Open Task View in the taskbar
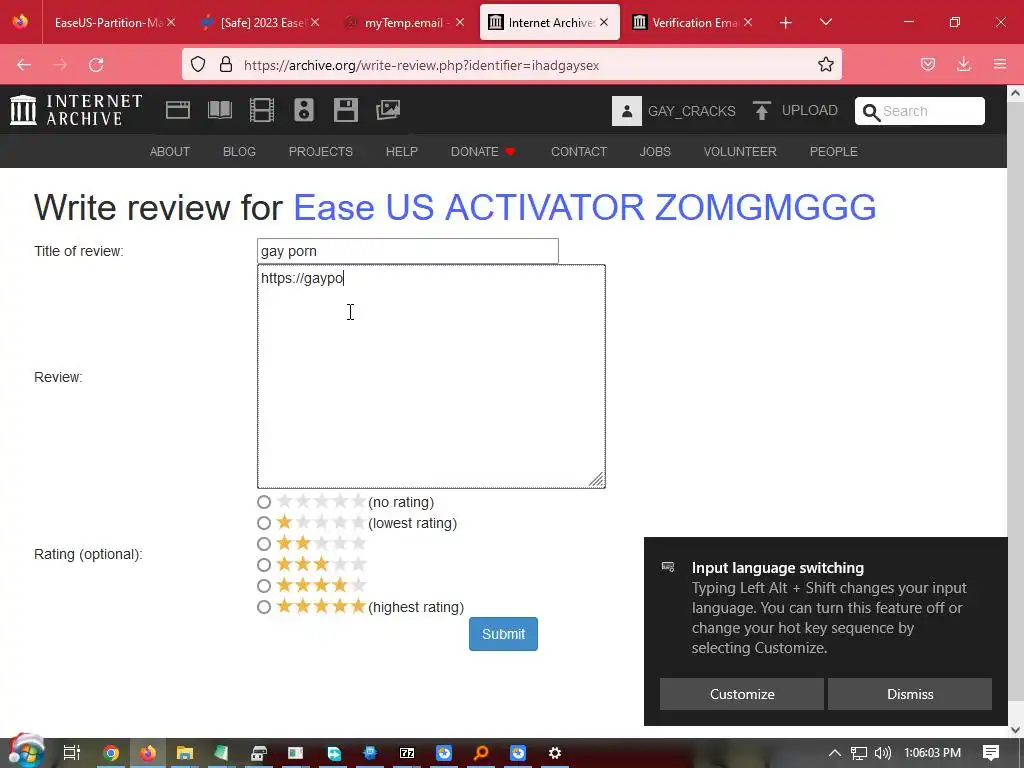The image size is (1024, 768). tap(71, 753)
